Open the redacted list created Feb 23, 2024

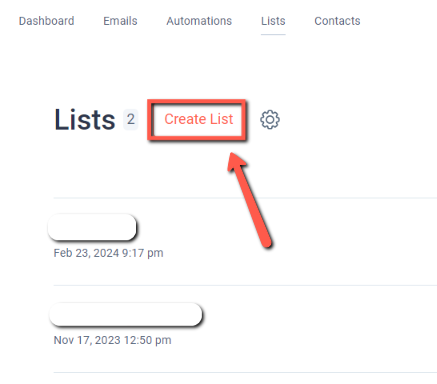tap(92, 227)
